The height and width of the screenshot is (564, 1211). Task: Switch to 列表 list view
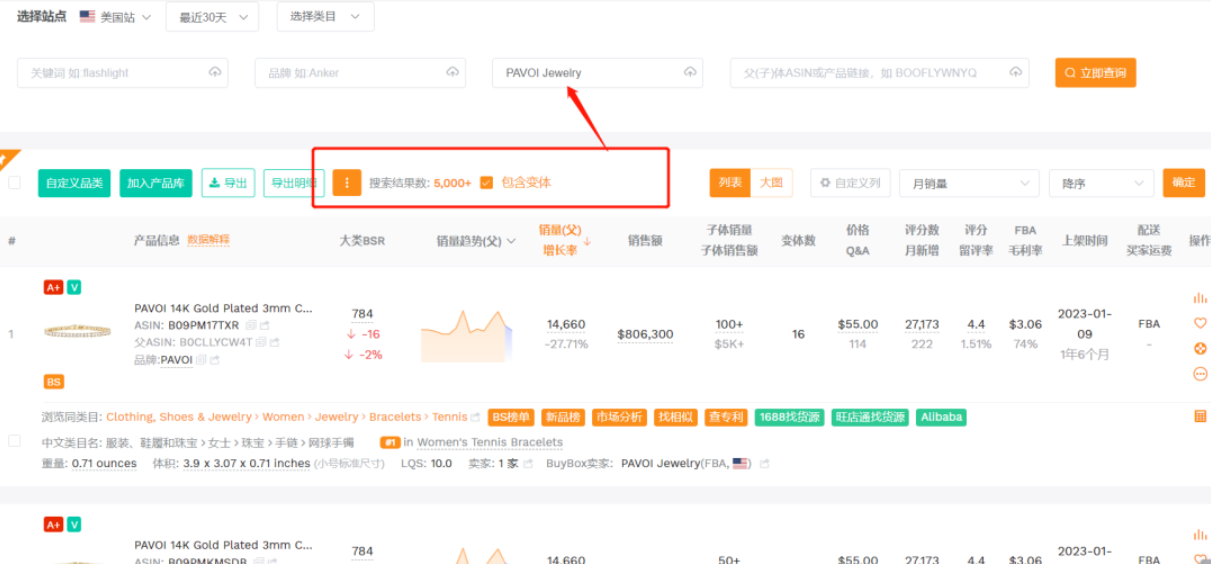731,183
